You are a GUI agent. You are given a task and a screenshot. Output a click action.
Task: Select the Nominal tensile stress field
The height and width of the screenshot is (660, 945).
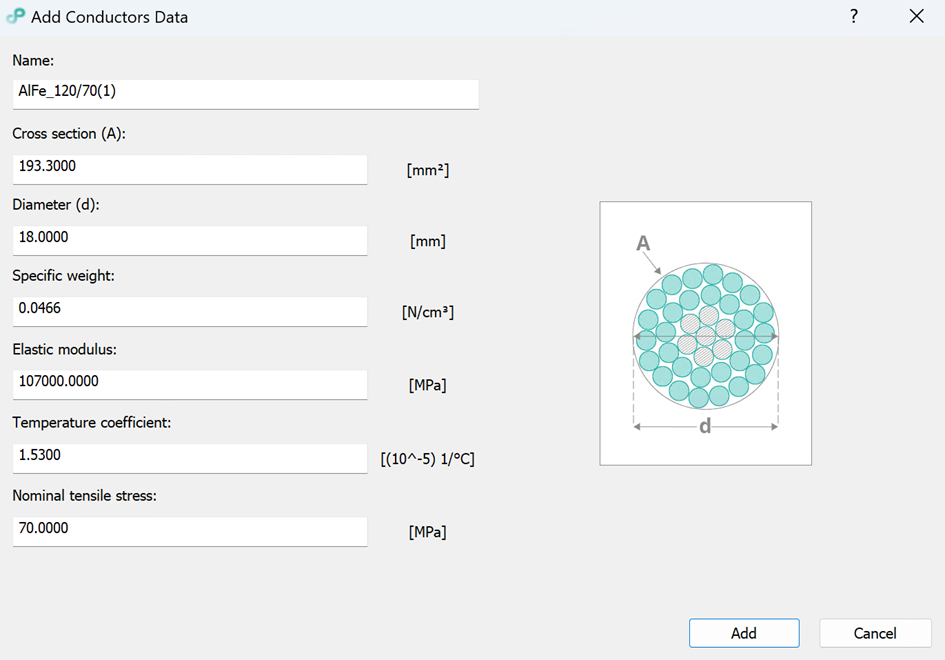190,529
